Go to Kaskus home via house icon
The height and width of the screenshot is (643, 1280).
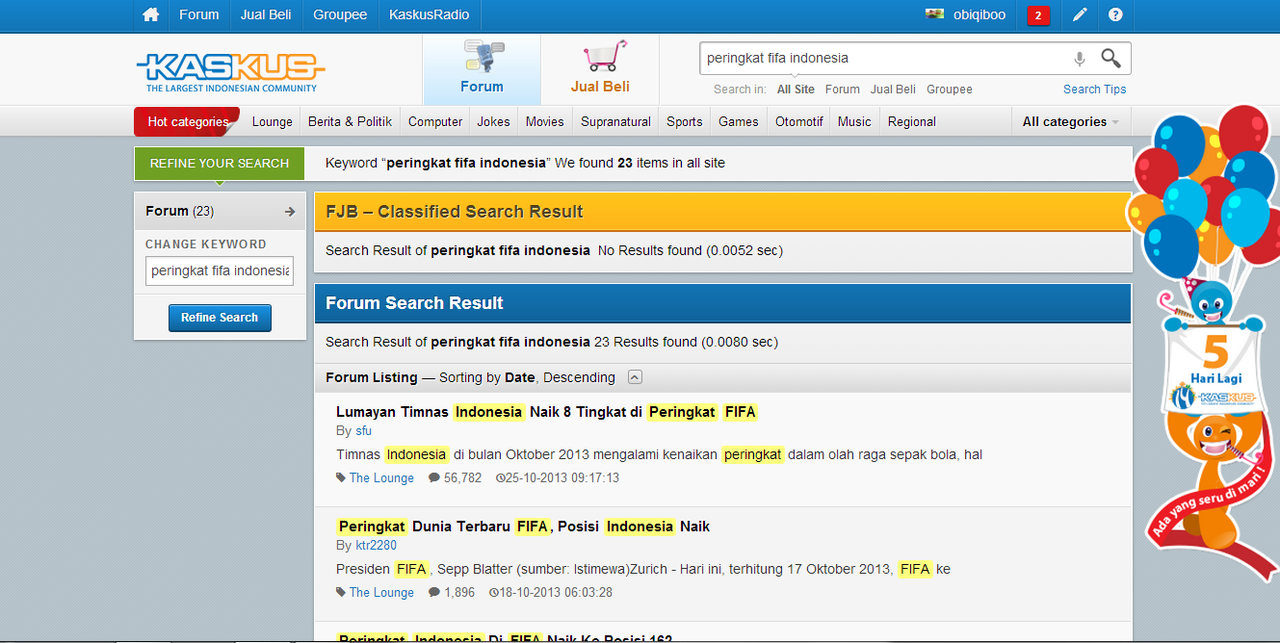[151, 15]
